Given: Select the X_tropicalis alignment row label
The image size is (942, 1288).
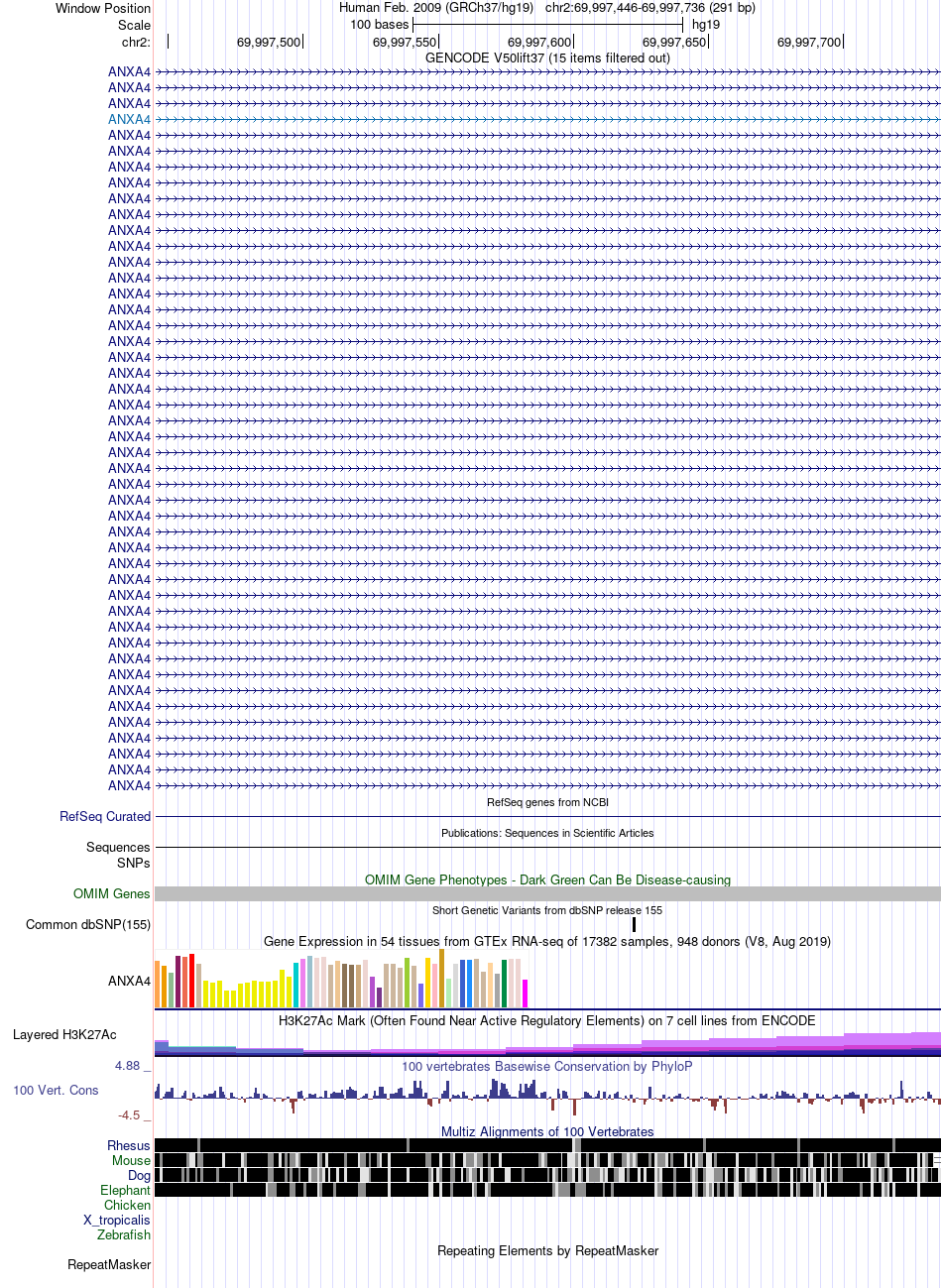Looking at the screenshot, I should [x=117, y=1221].
